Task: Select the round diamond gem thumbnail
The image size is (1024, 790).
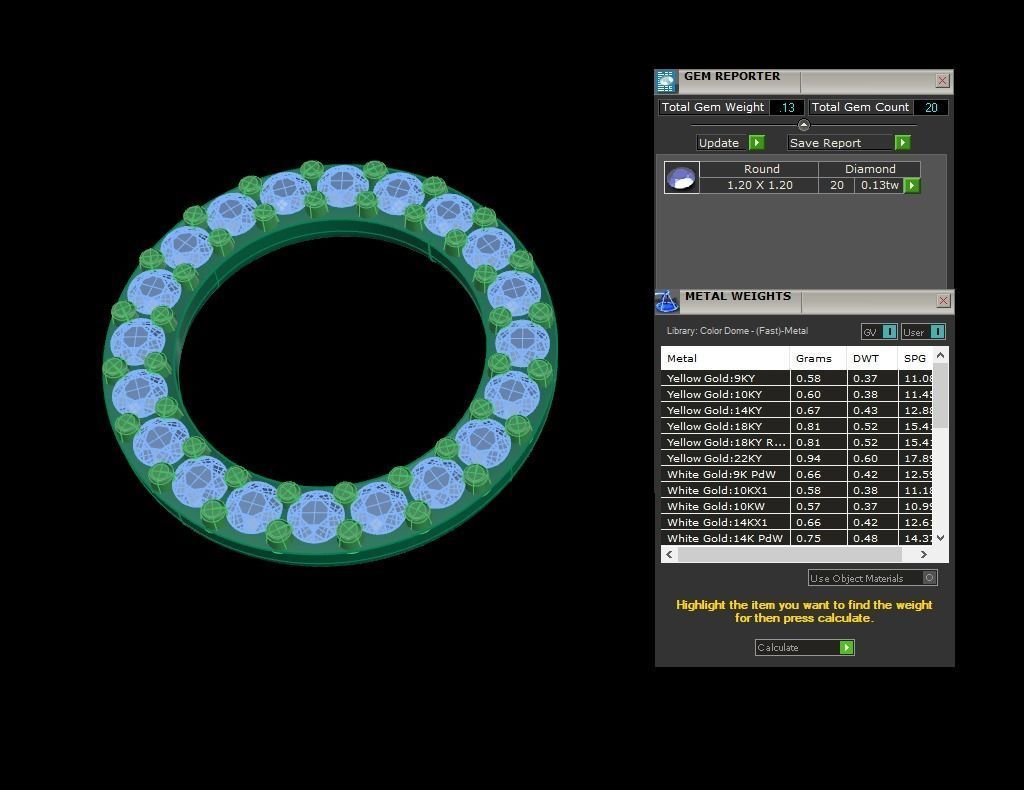Action: point(682,178)
